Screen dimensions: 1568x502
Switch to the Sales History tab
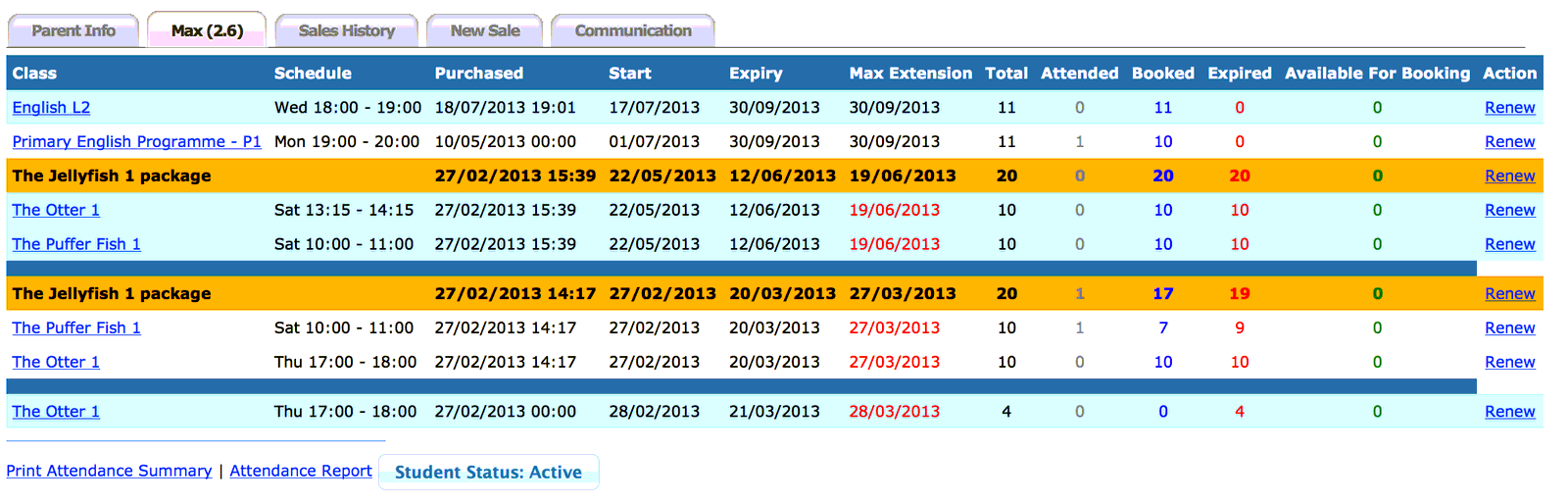[x=347, y=30]
